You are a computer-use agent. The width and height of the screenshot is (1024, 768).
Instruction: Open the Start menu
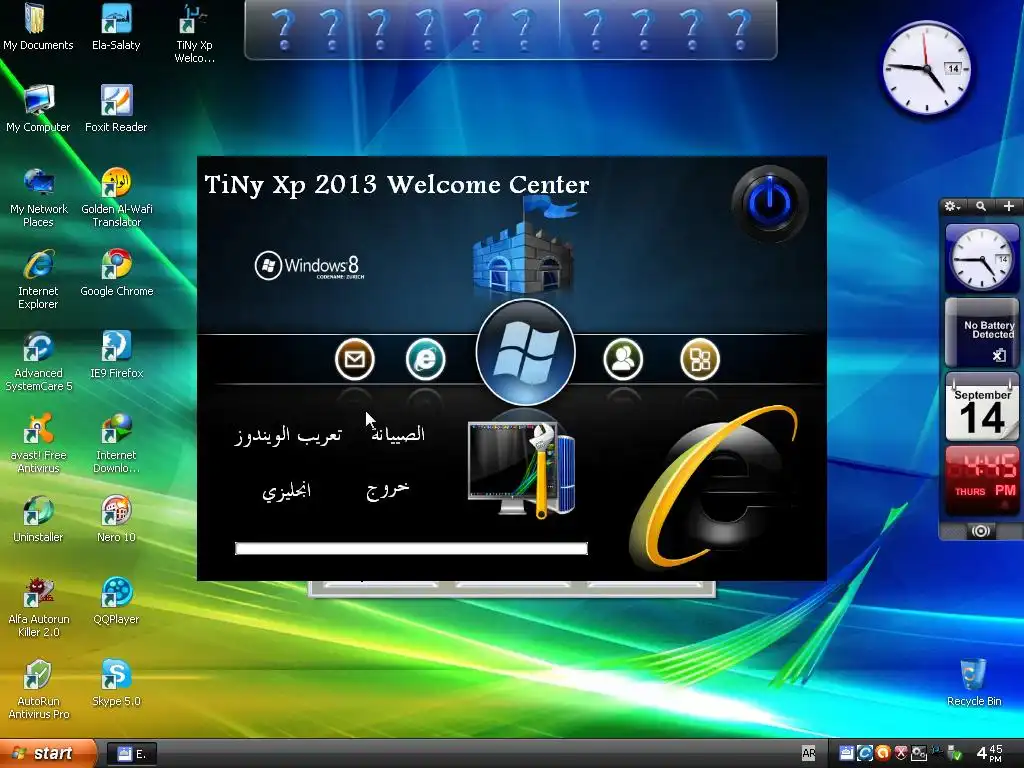pos(47,754)
